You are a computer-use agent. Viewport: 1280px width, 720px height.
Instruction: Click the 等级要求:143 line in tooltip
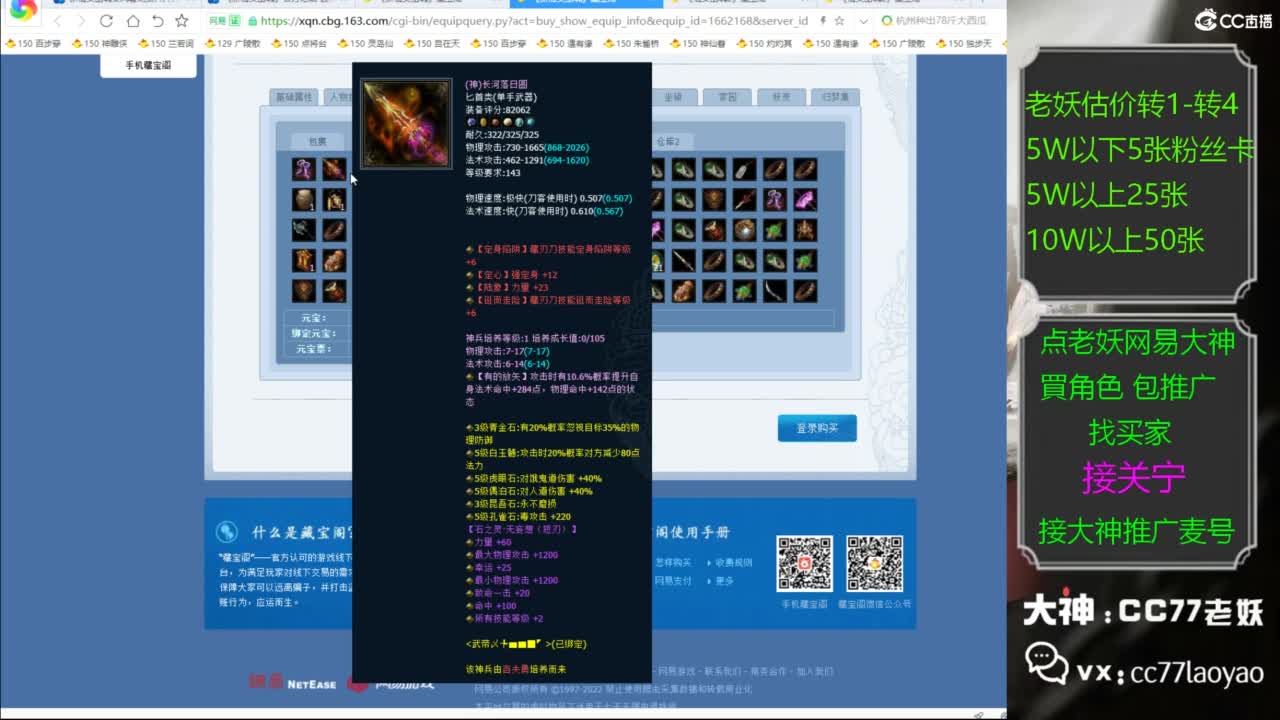(493, 173)
